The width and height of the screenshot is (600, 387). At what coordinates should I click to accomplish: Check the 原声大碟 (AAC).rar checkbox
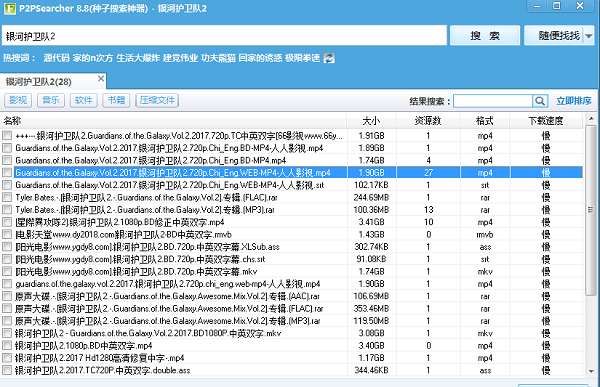coord(7,296)
